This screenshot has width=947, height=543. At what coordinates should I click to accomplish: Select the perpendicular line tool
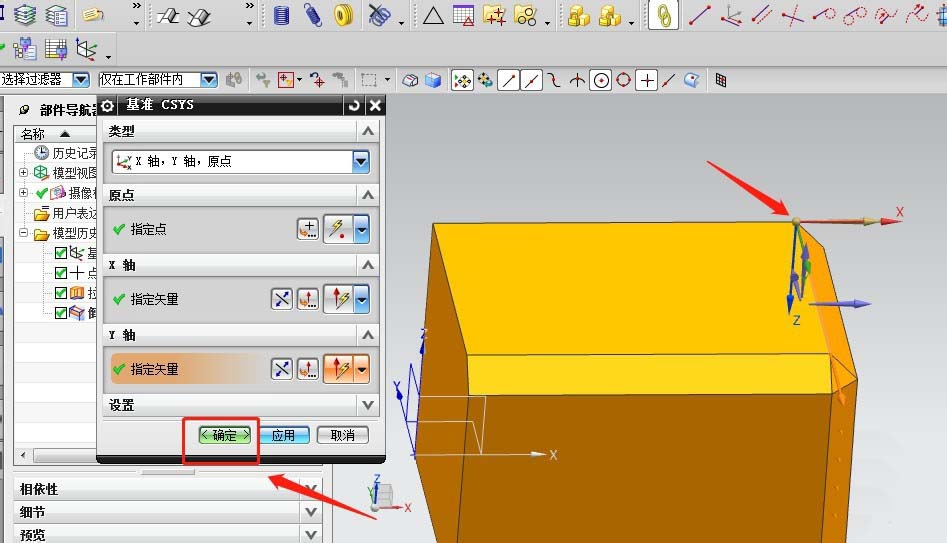pos(792,15)
